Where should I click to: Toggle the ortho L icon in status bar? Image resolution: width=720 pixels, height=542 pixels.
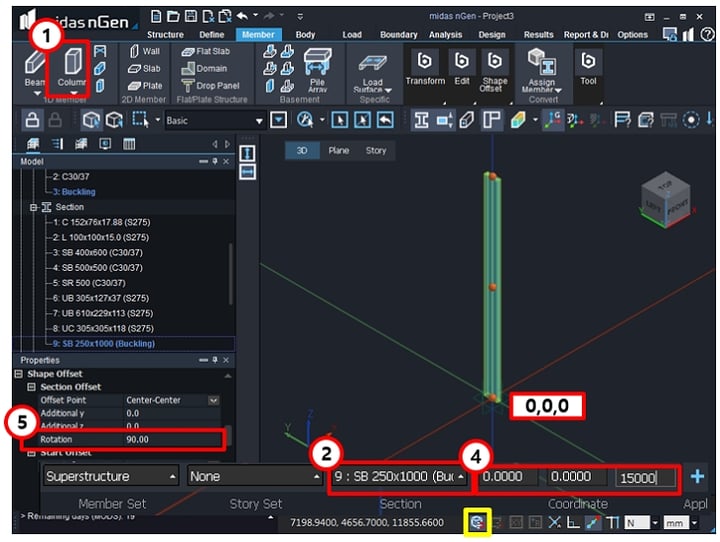coord(573,522)
